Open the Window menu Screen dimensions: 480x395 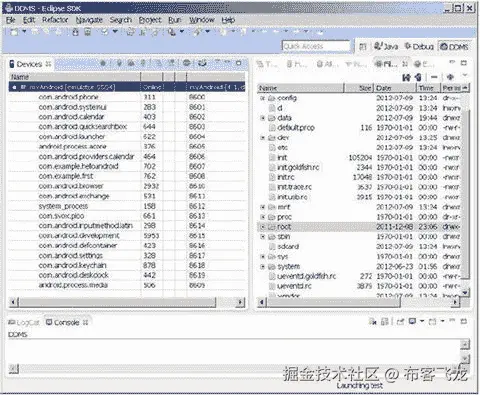202,20
